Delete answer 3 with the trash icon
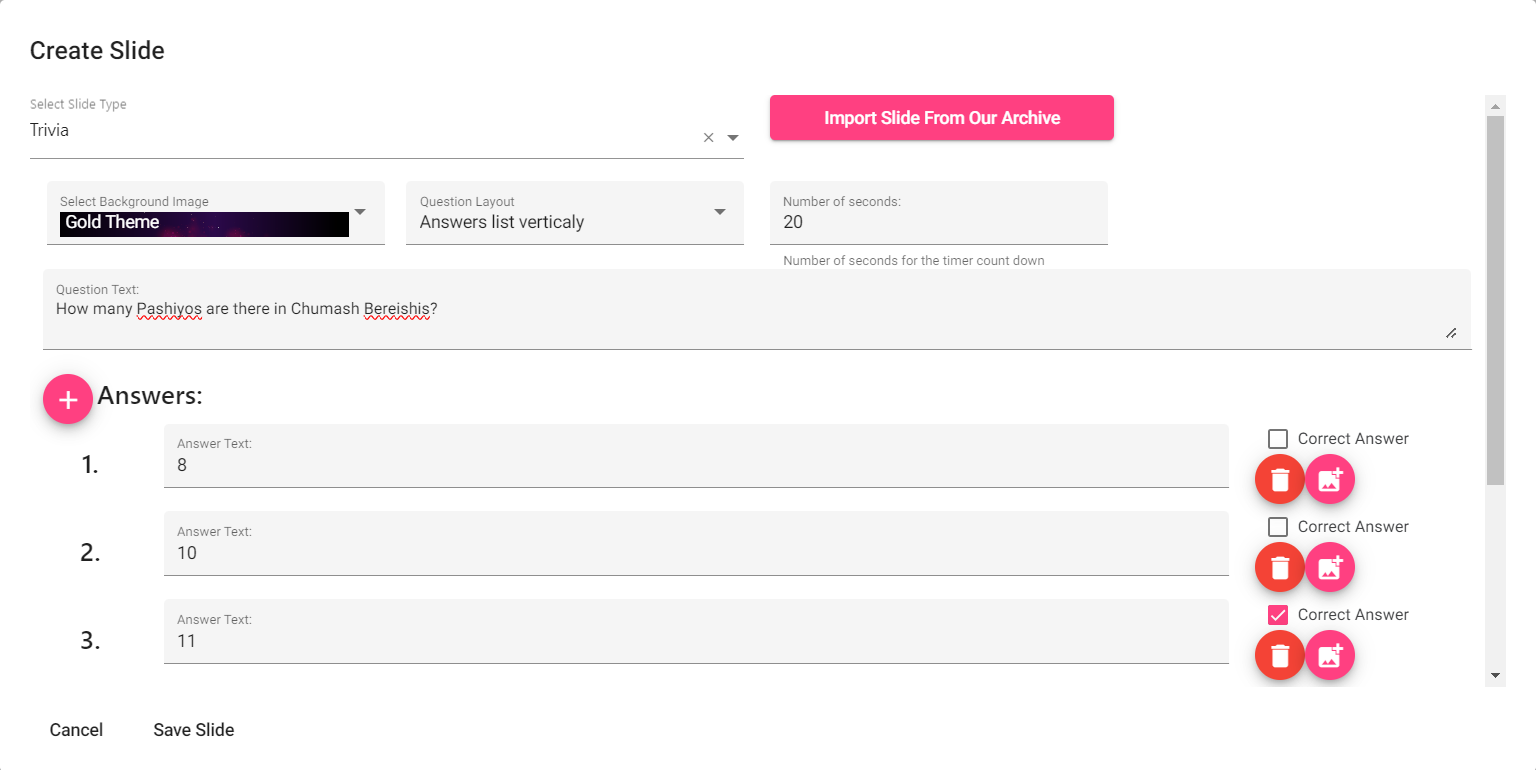1536x770 pixels. 1280,656
